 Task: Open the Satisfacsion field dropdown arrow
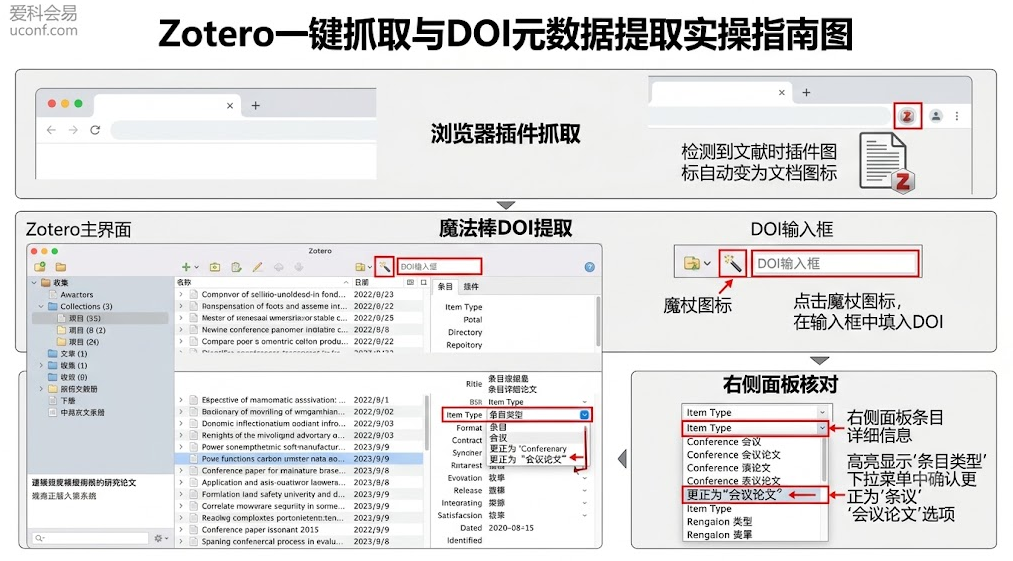584,516
